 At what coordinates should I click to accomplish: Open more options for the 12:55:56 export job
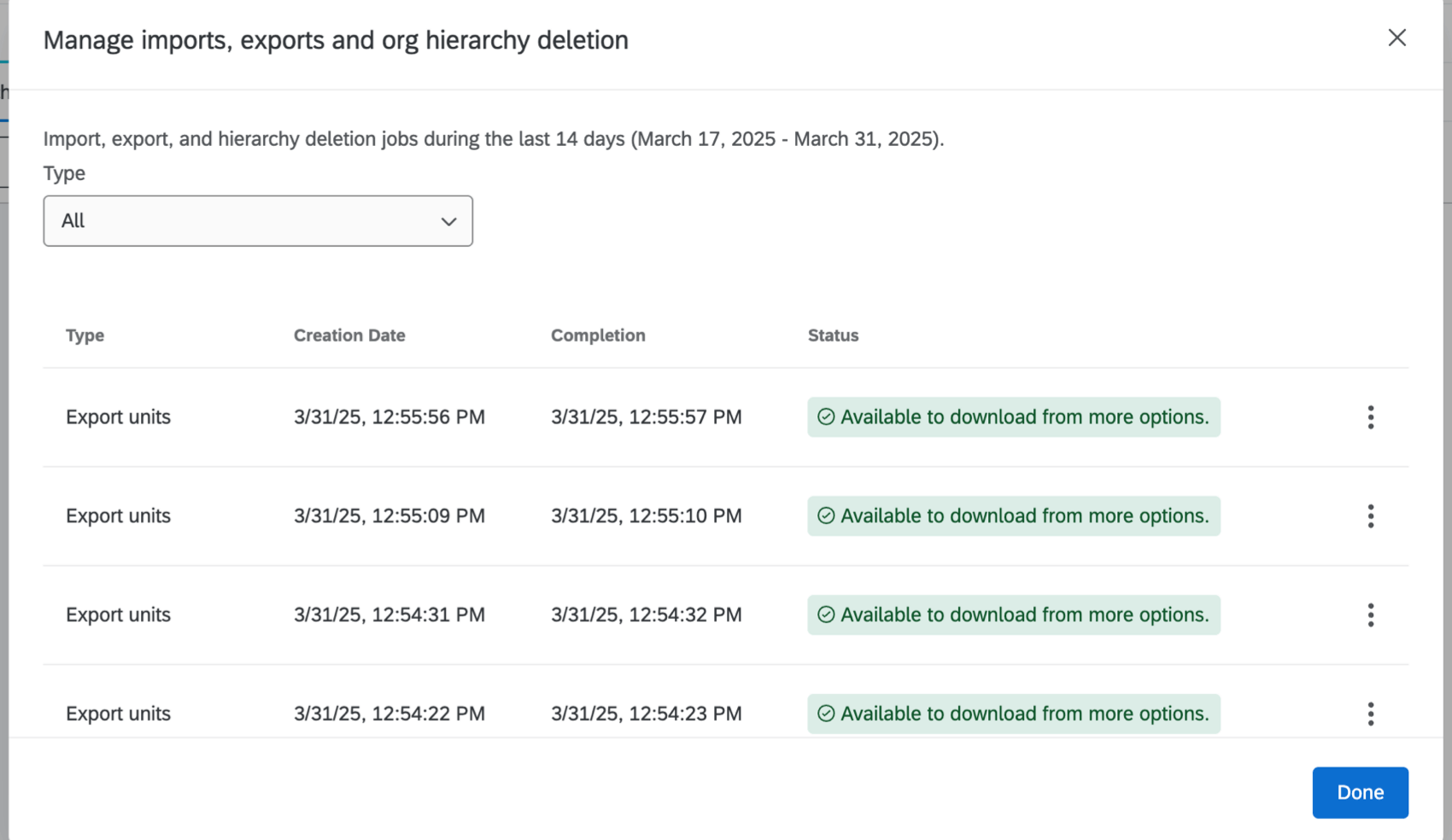click(x=1370, y=417)
